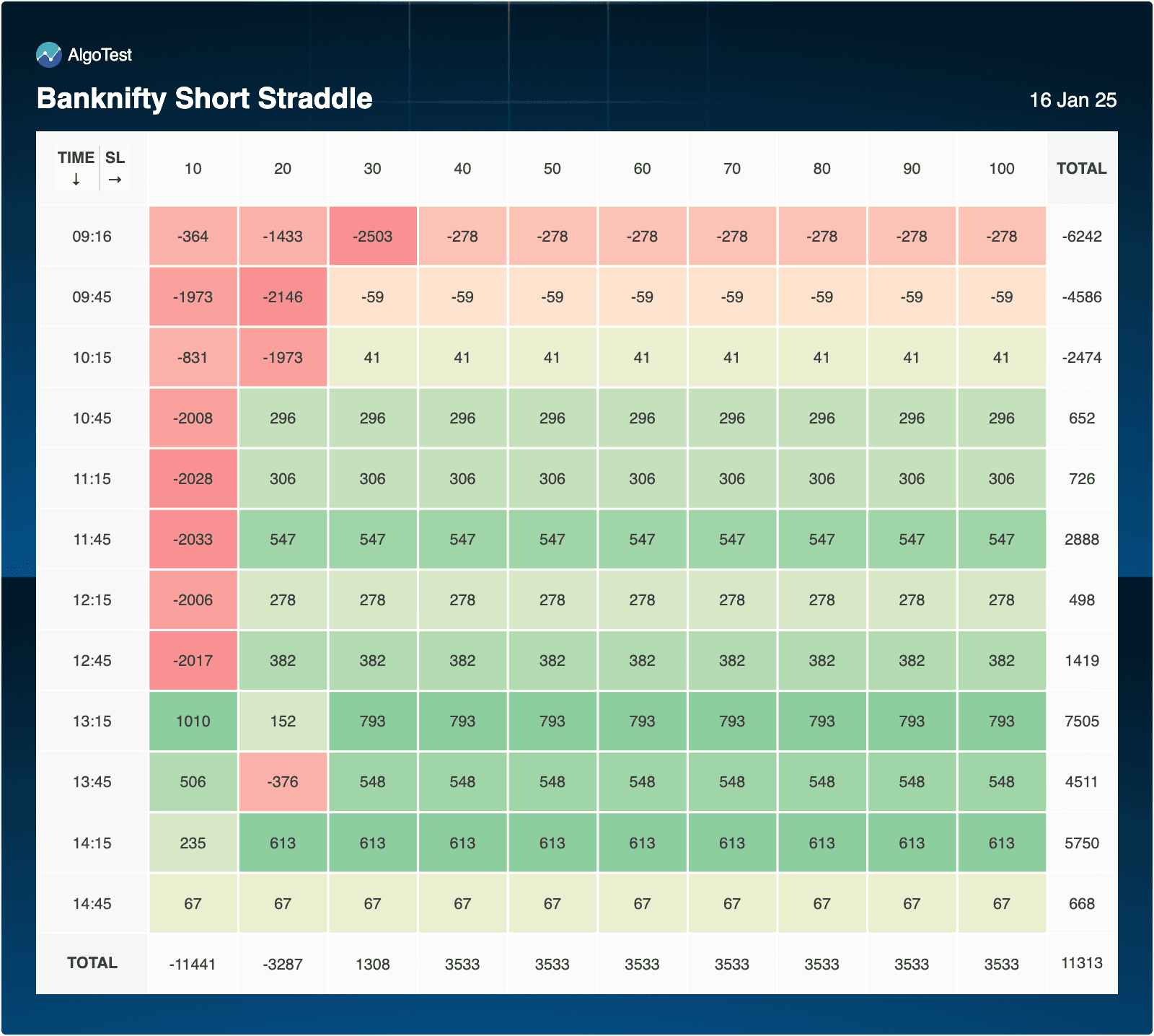Select the SL 30 column header

372,169
